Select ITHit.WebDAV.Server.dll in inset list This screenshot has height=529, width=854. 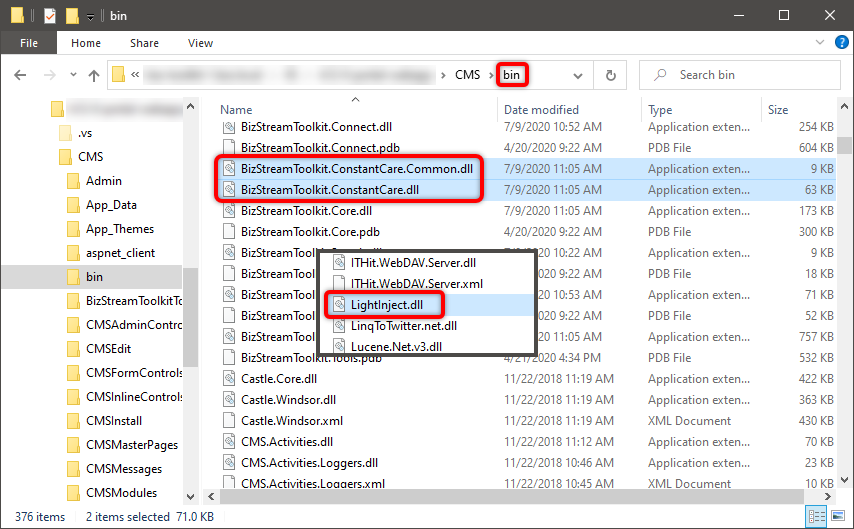coord(413,263)
